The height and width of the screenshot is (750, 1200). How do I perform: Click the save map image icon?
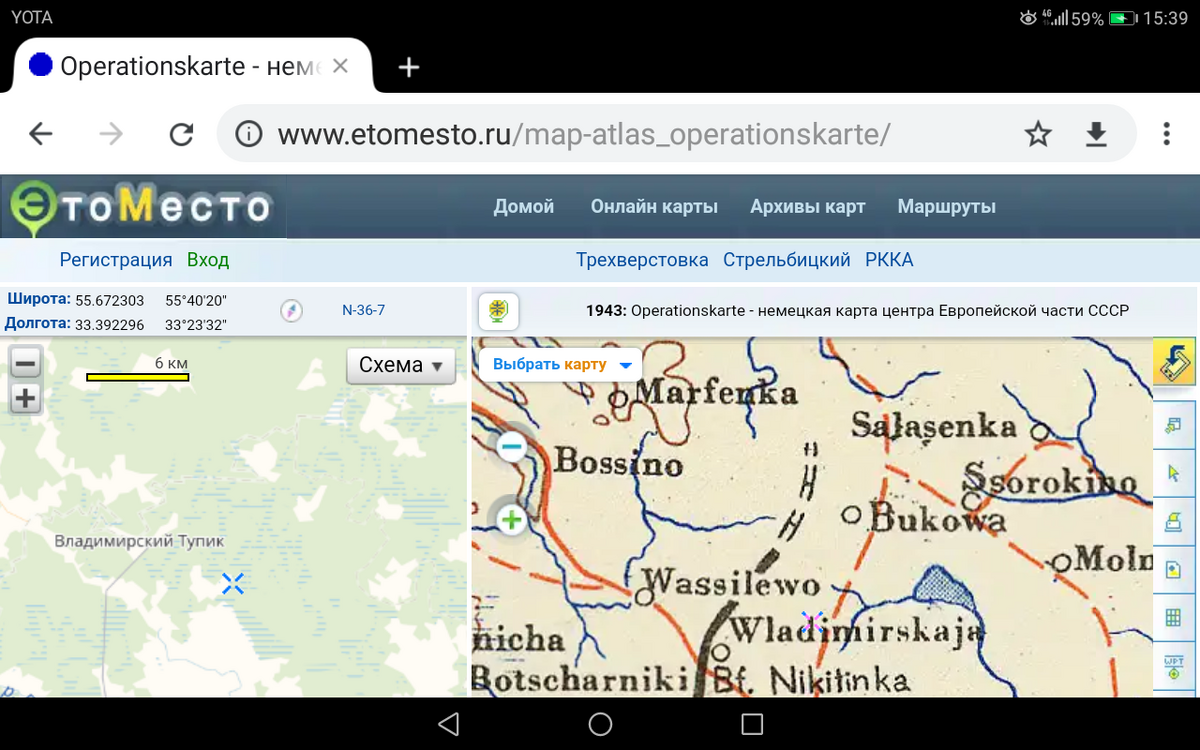pos(1174,570)
